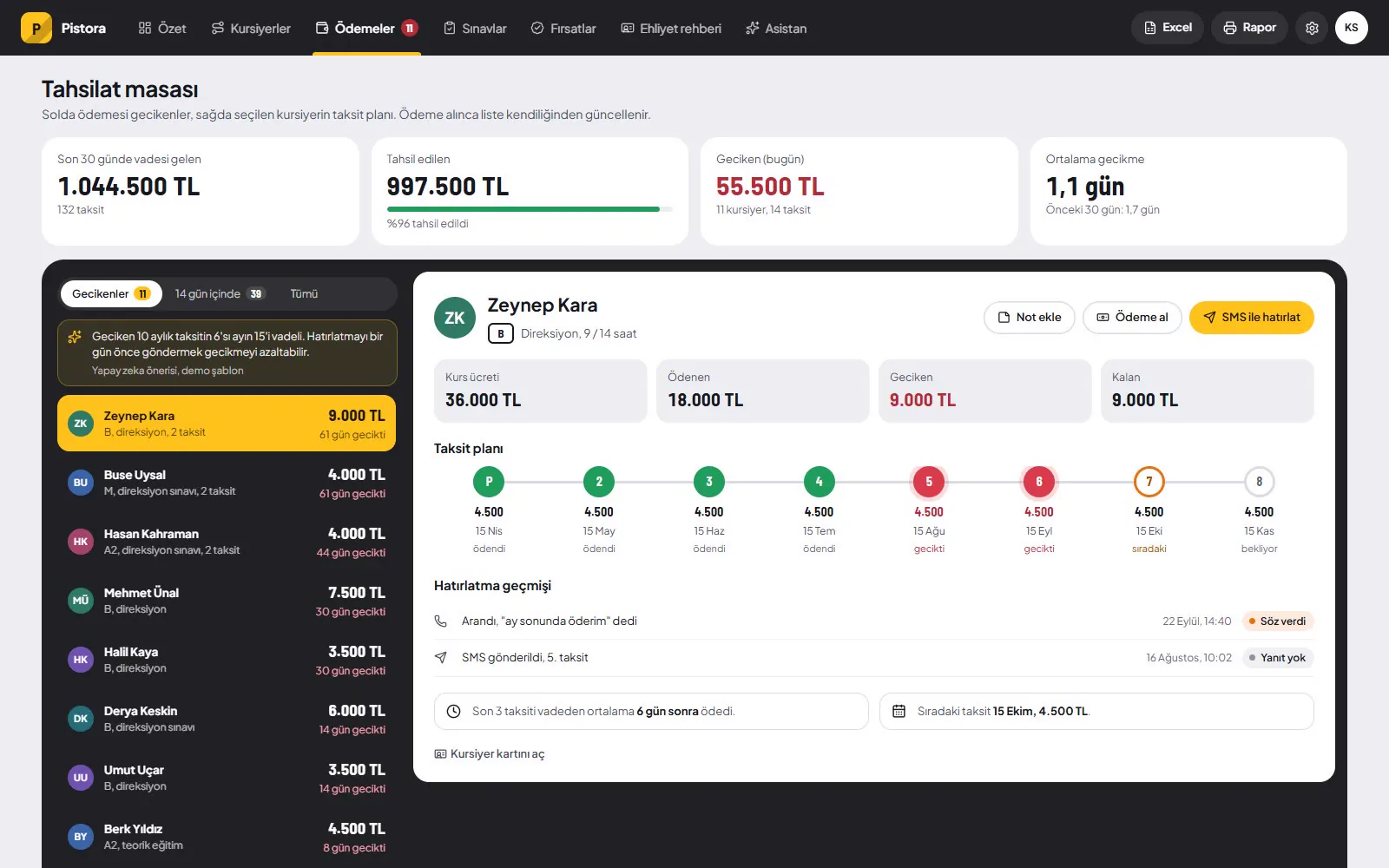1389x868 pixels.
Task: Click Mehmet Ünal's MÜ avatar
Action: [x=81, y=601]
